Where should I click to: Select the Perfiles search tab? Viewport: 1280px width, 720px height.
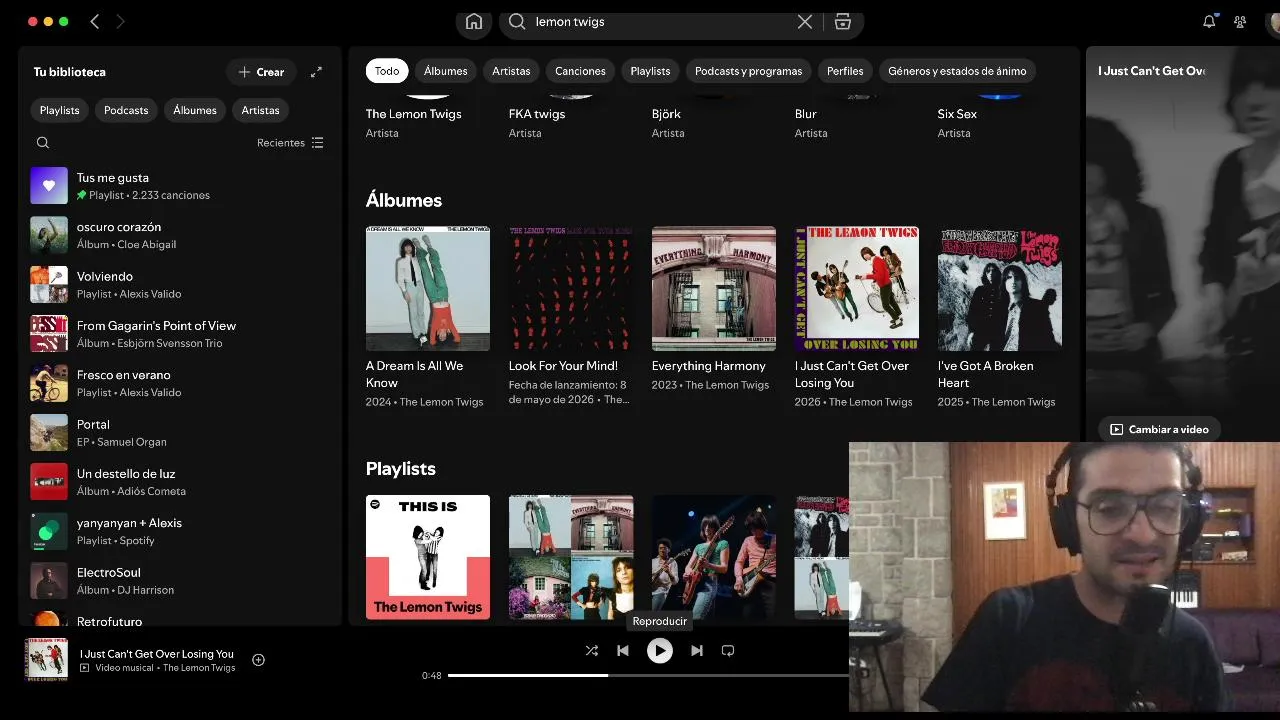[845, 71]
